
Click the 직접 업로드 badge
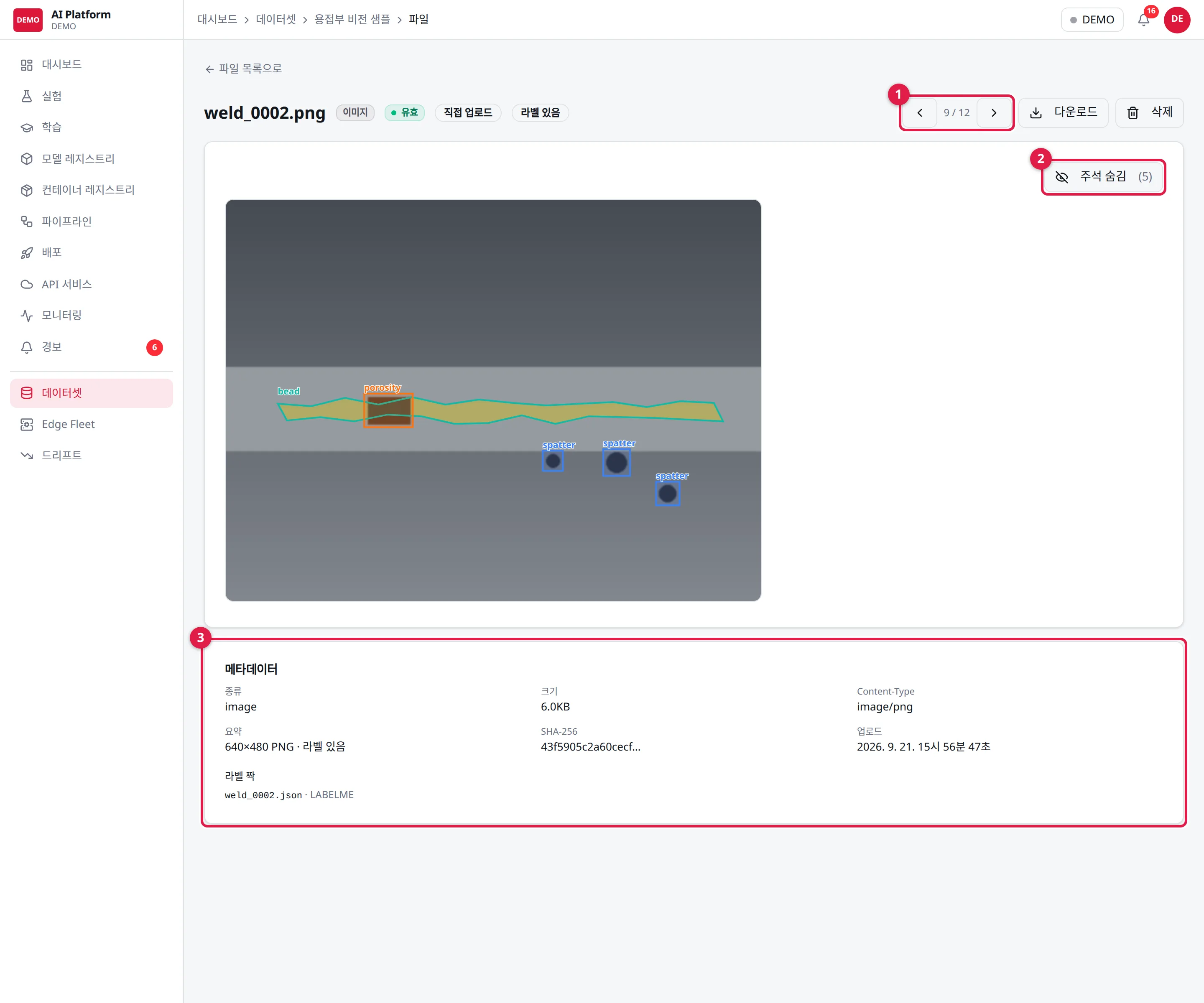(468, 112)
